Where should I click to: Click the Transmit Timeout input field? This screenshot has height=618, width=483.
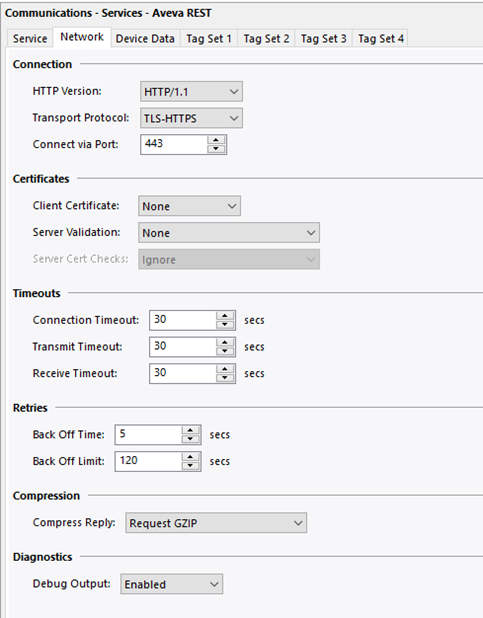point(183,347)
